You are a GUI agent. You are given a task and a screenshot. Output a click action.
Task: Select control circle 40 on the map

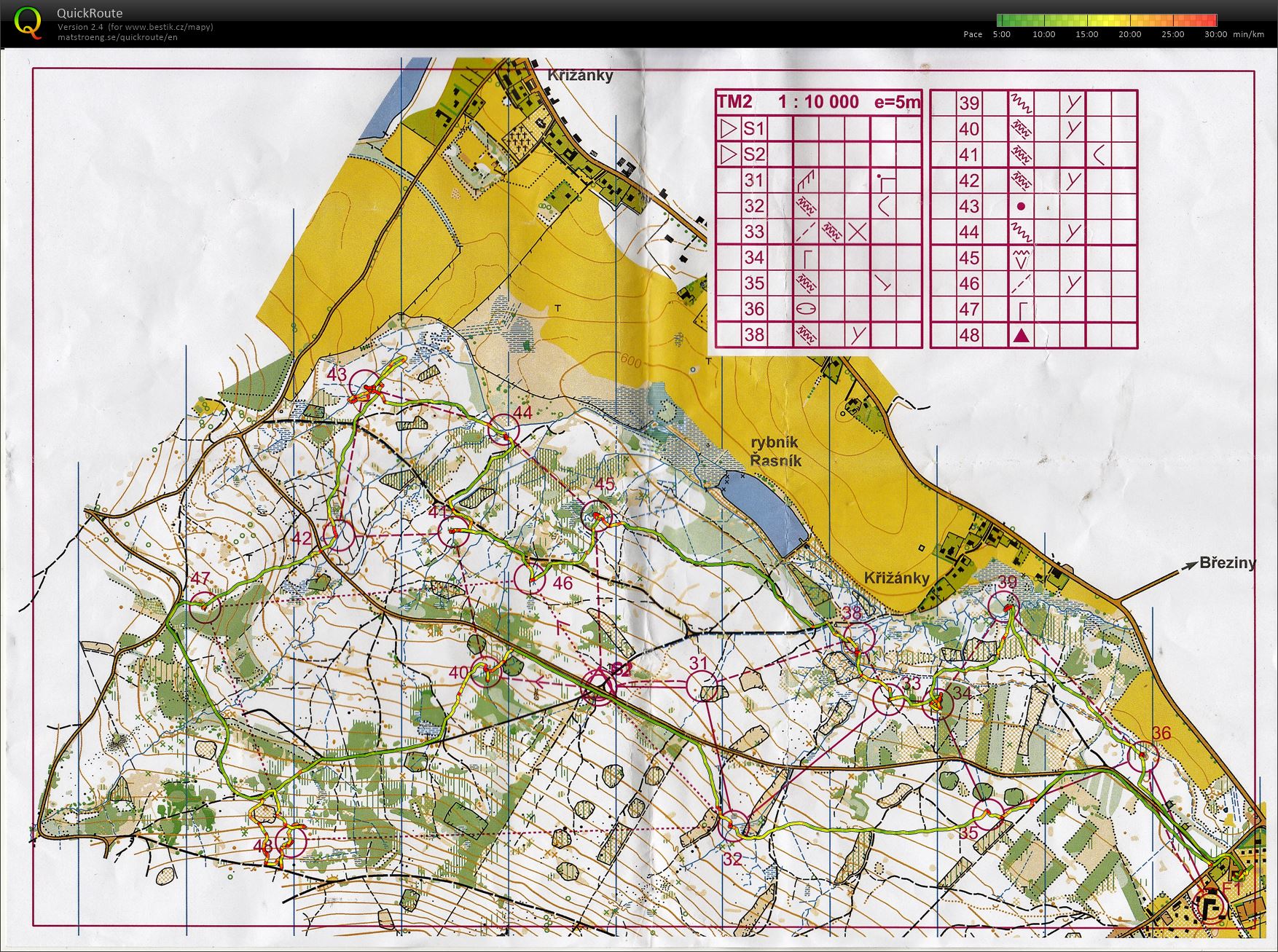point(486,671)
